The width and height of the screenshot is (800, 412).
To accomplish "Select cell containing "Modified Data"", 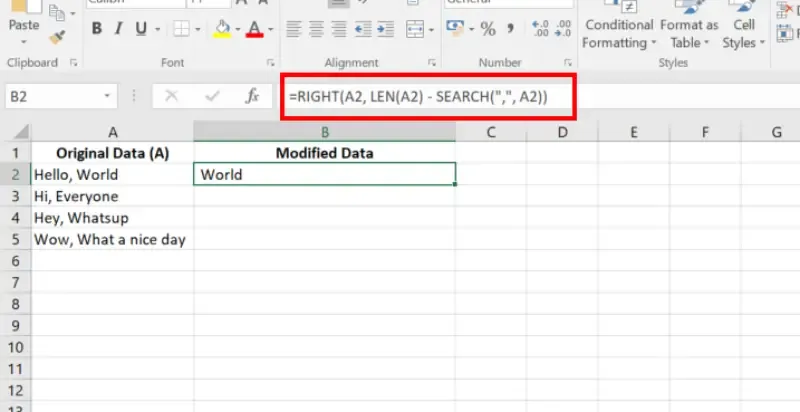I will tap(324, 152).
